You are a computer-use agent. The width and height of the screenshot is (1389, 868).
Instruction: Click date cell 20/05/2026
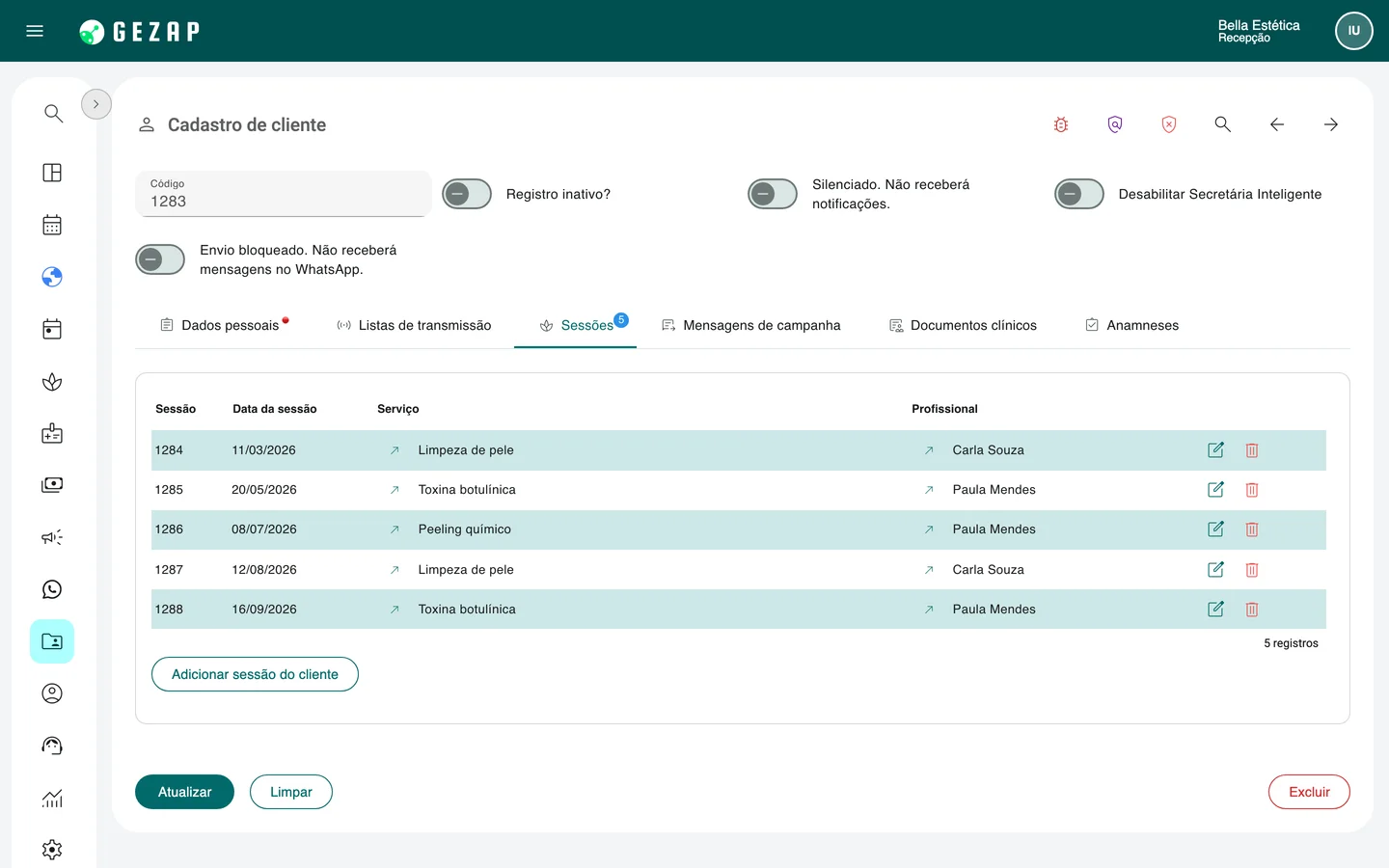pos(264,490)
